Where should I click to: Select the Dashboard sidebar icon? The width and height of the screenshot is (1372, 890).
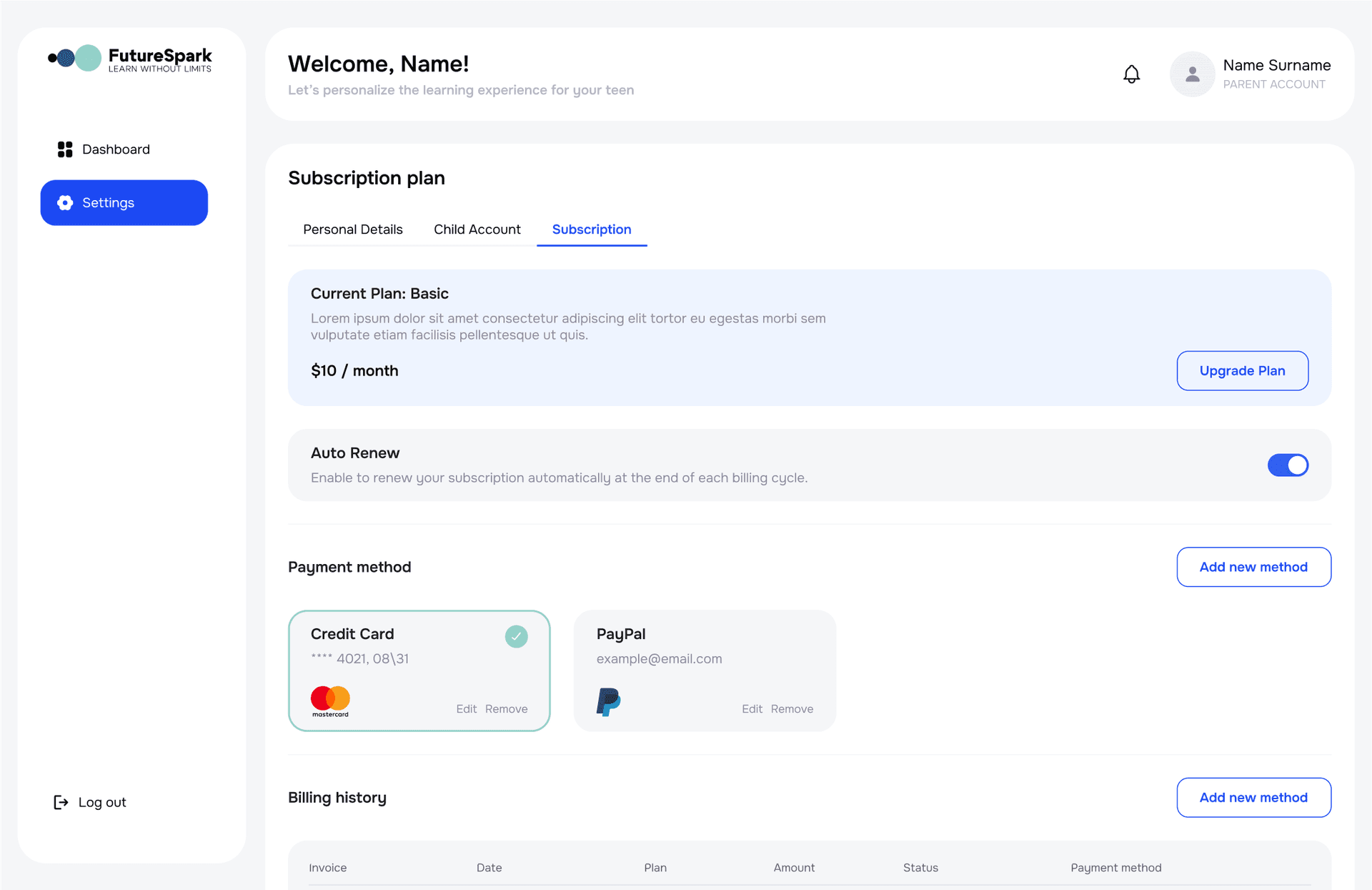pos(65,149)
